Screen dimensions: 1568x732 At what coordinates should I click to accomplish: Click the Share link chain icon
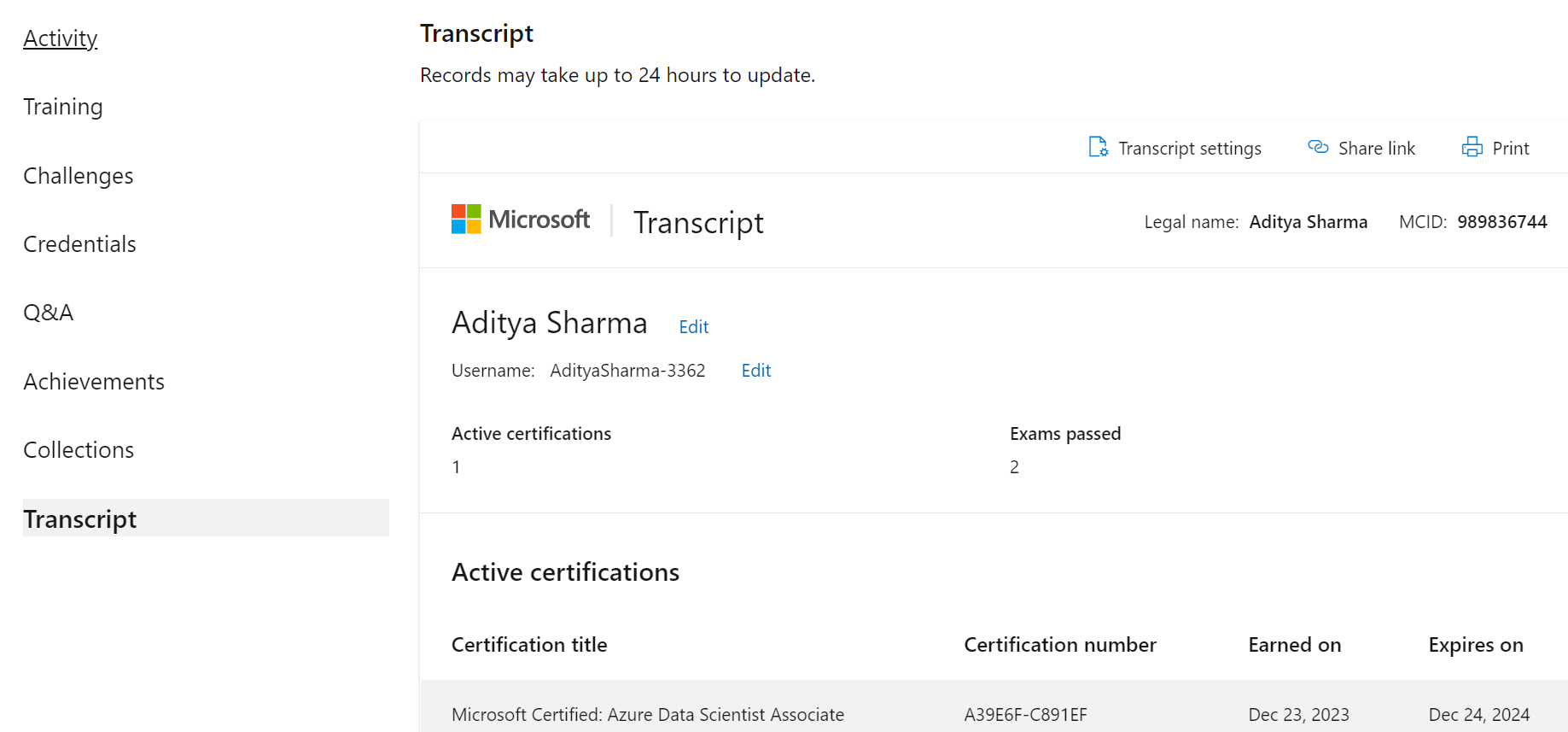click(x=1318, y=147)
